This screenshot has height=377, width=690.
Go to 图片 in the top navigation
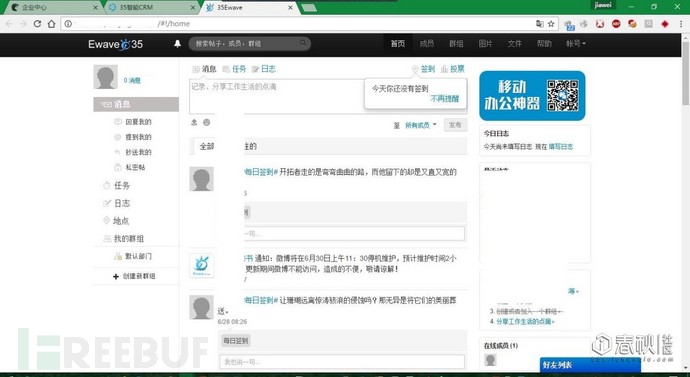point(485,44)
